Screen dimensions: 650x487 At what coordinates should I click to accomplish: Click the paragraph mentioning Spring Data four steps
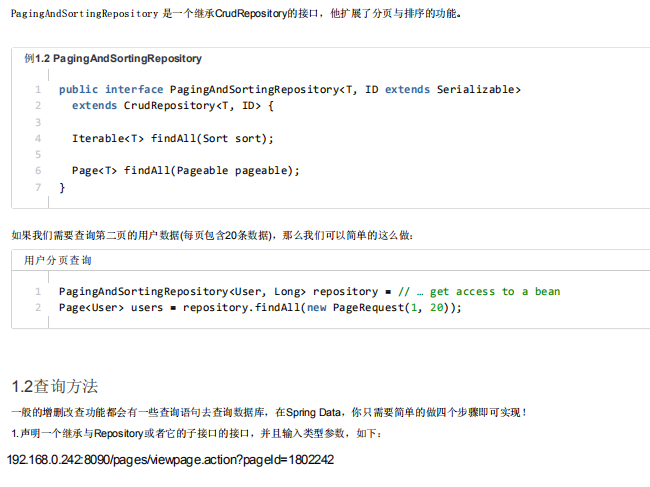(x=268, y=412)
